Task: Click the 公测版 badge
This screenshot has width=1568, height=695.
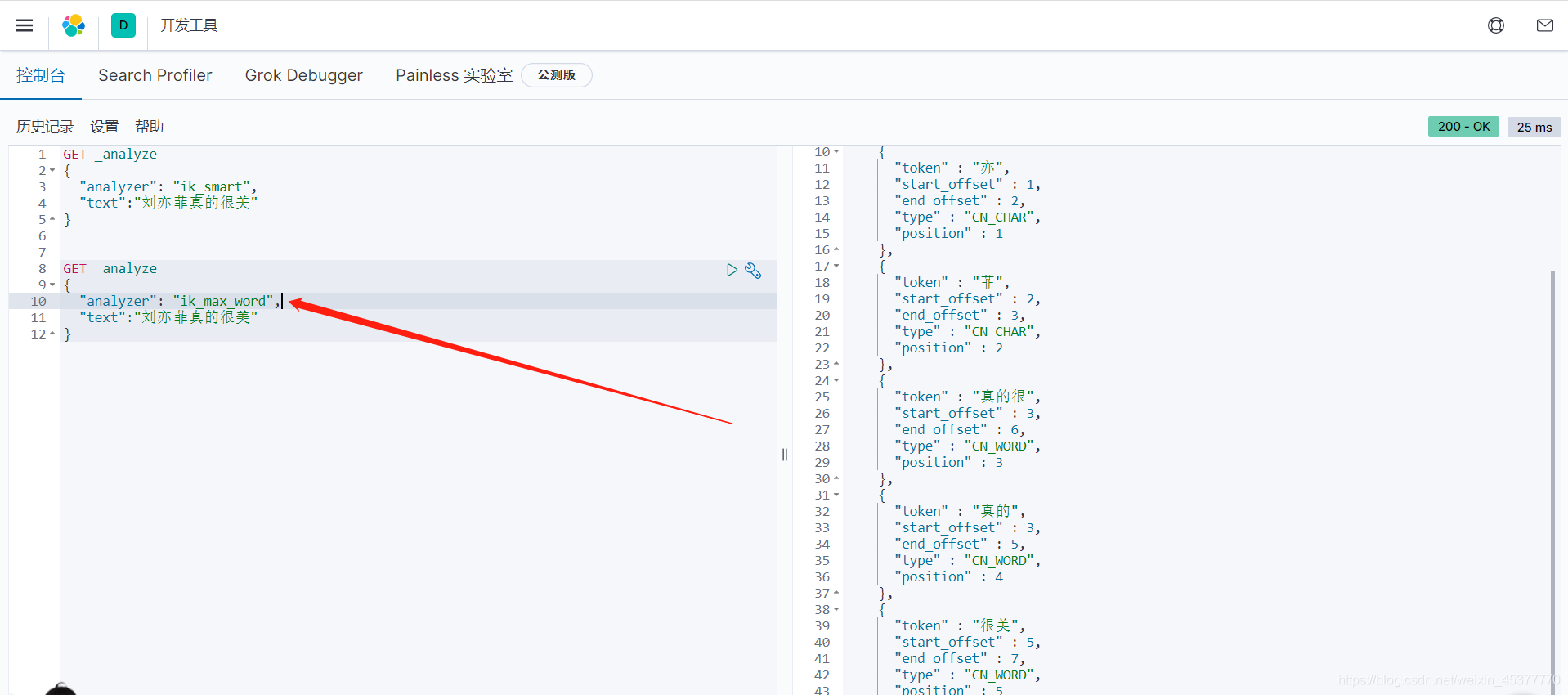Action: [x=557, y=75]
